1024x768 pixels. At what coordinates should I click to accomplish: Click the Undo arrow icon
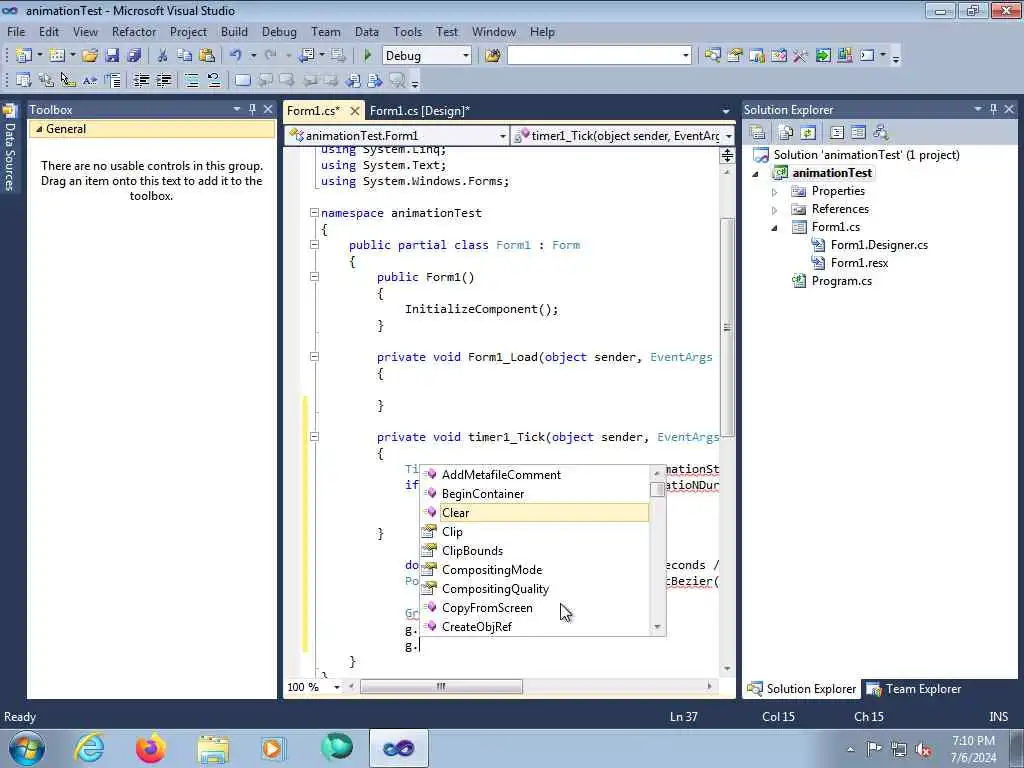pyautogui.click(x=235, y=56)
